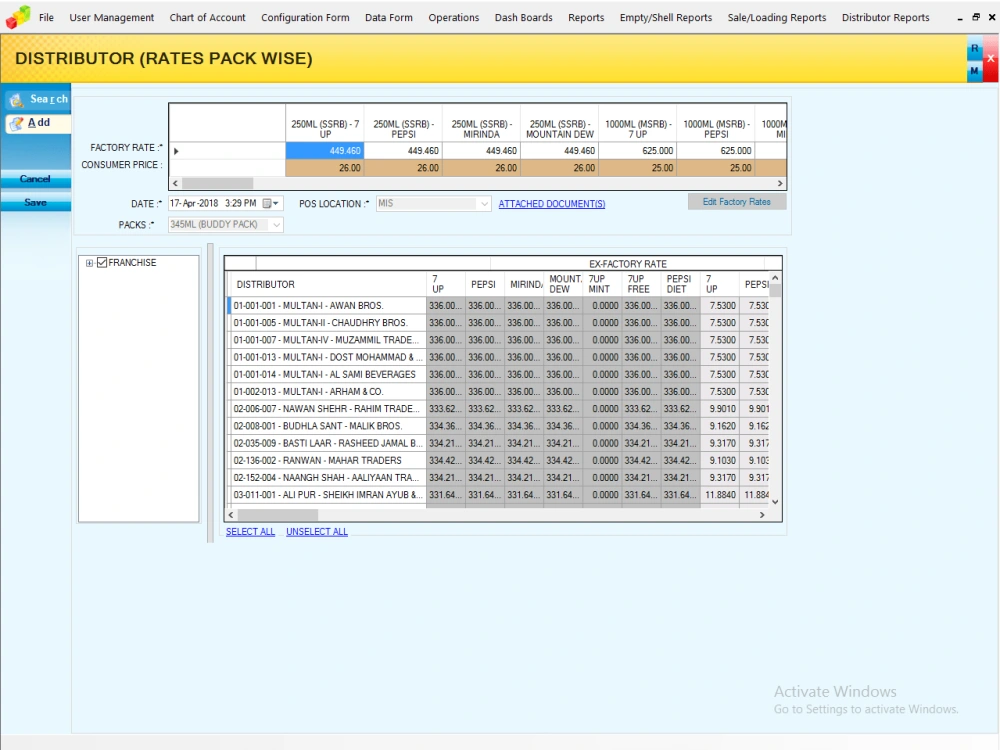Open the Dash Boards menu

524,17
